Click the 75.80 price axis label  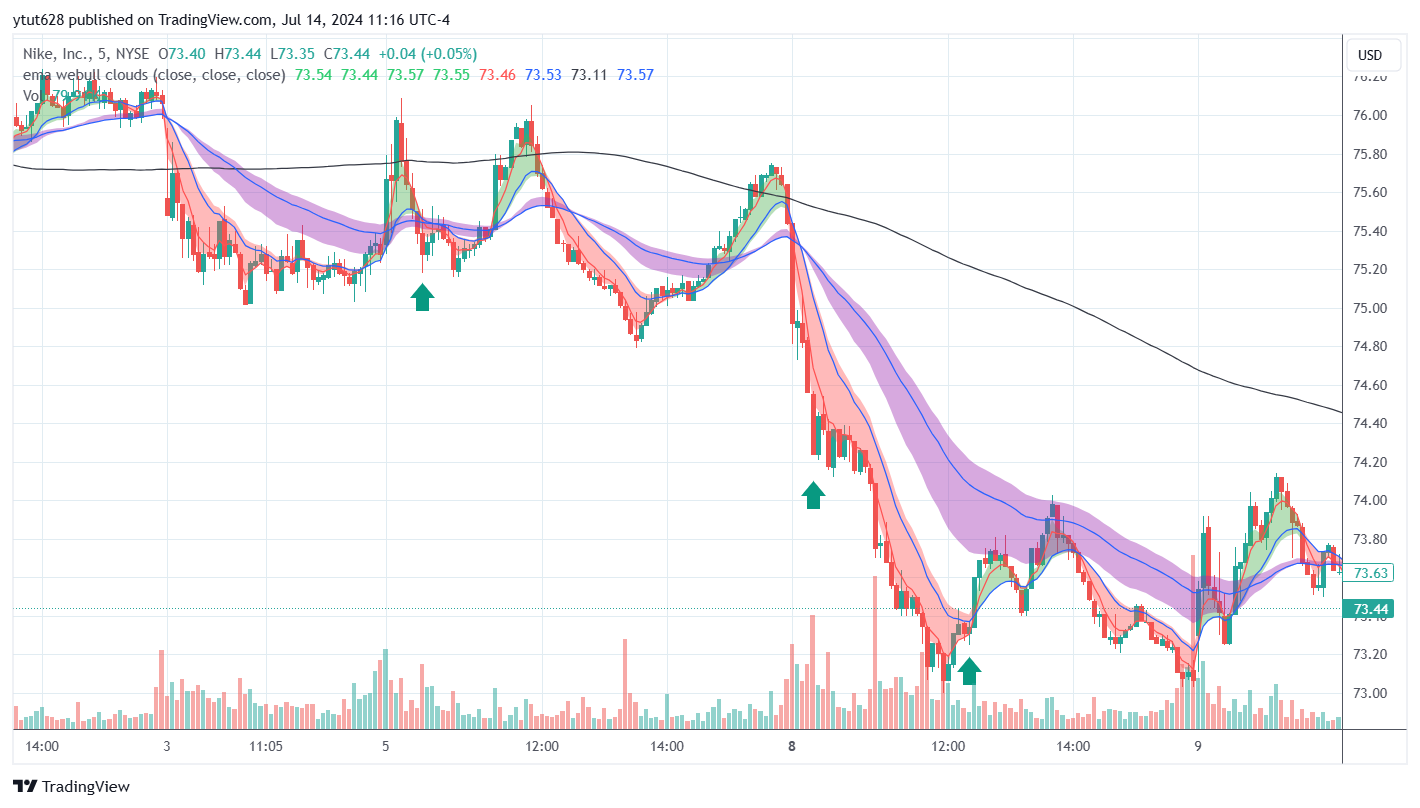point(1370,154)
